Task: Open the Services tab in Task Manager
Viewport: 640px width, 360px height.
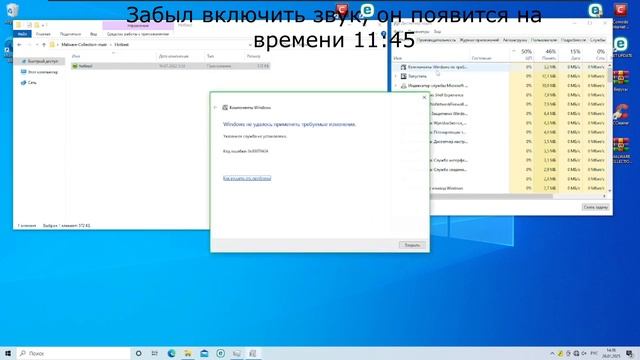Action: (x=598, y=40)
